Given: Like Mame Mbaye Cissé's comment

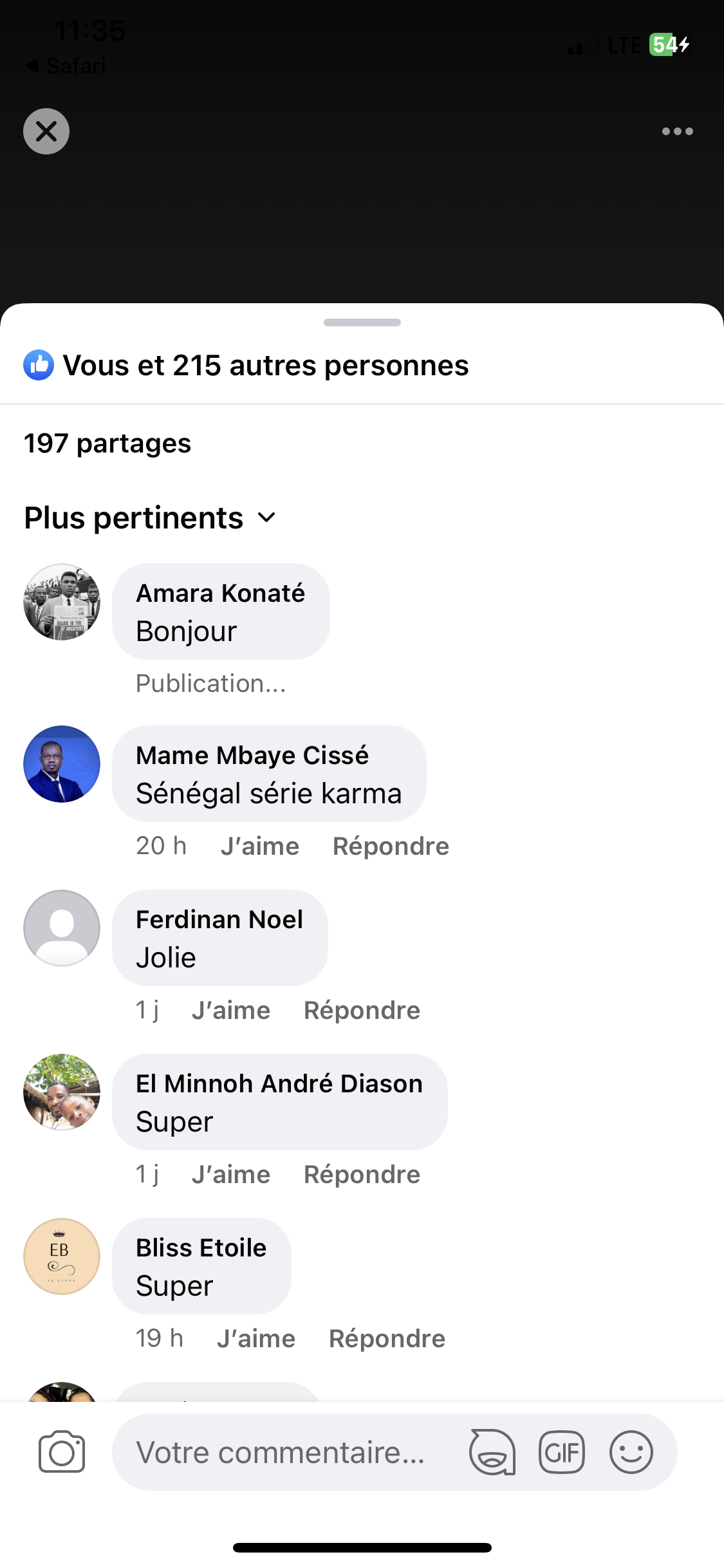Looking at the screenshot, I should pos(259,846).
